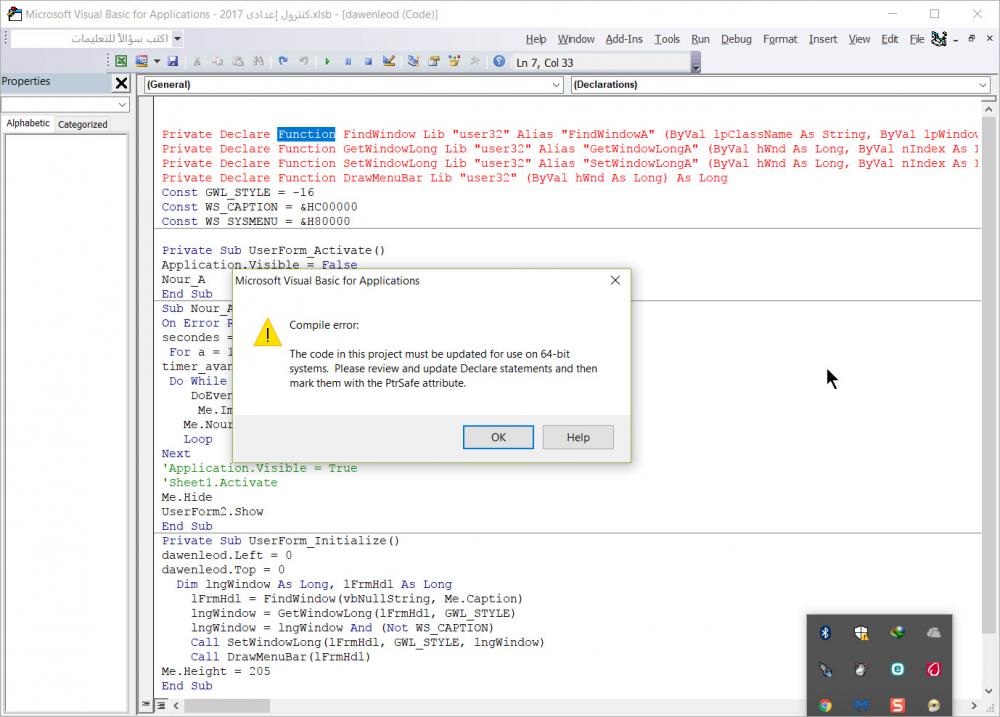The image size is (1000, 717).
Task: Open the Help menu
Action: [536, 39]
